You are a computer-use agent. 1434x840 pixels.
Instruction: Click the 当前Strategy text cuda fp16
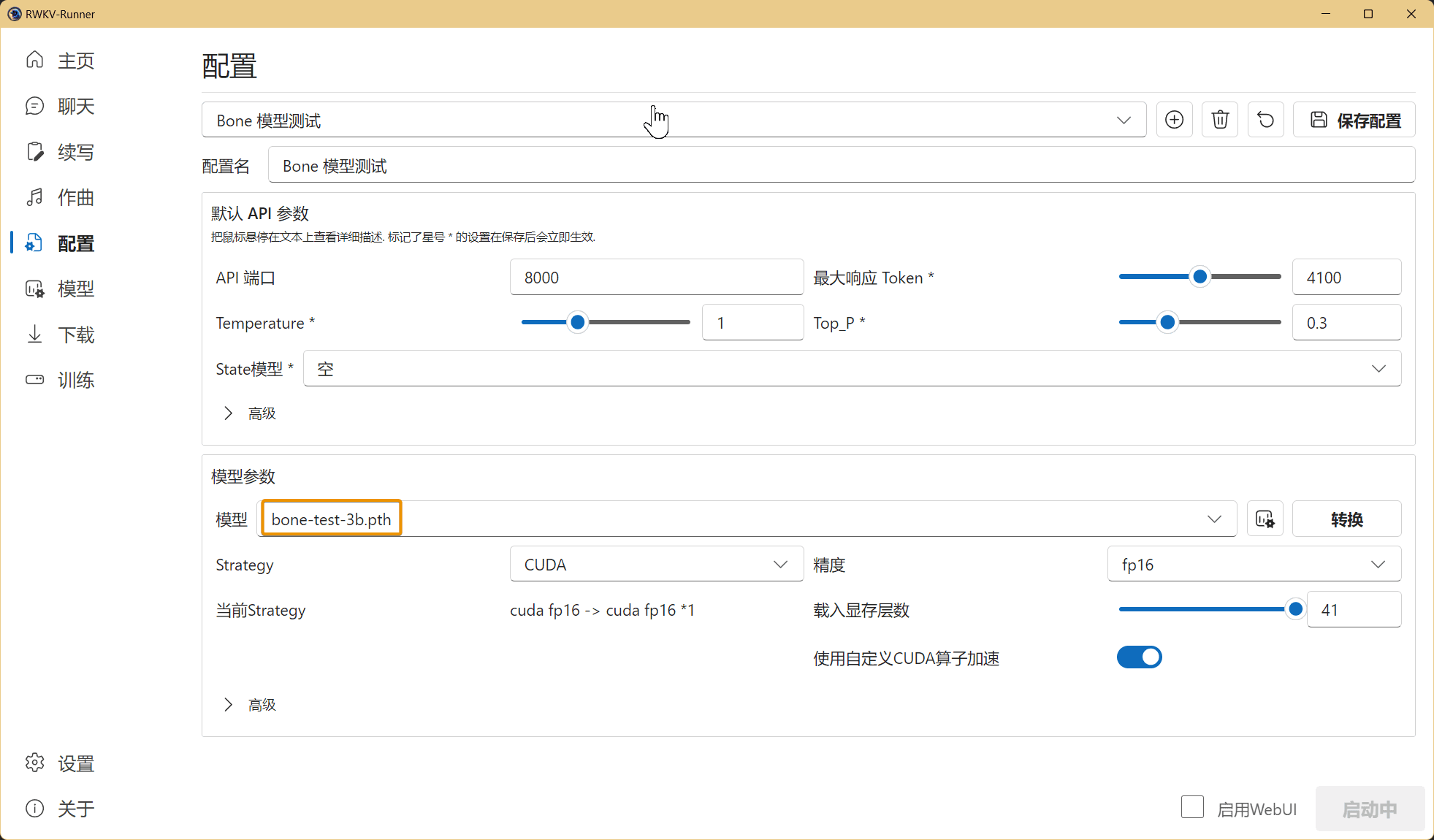(x=602, y=610)
